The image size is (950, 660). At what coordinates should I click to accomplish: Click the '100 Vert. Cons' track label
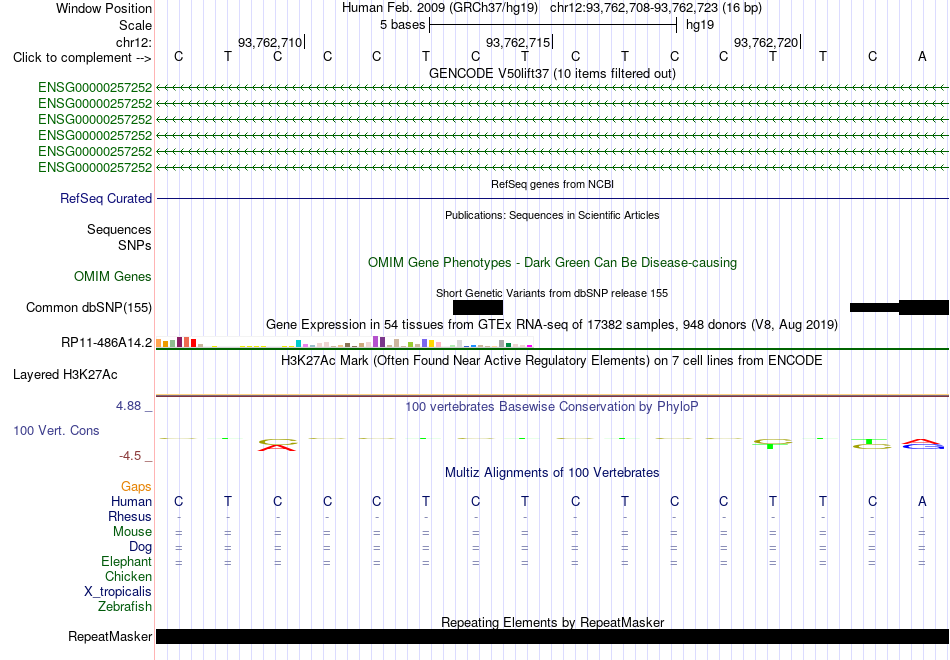coord(56,430)
